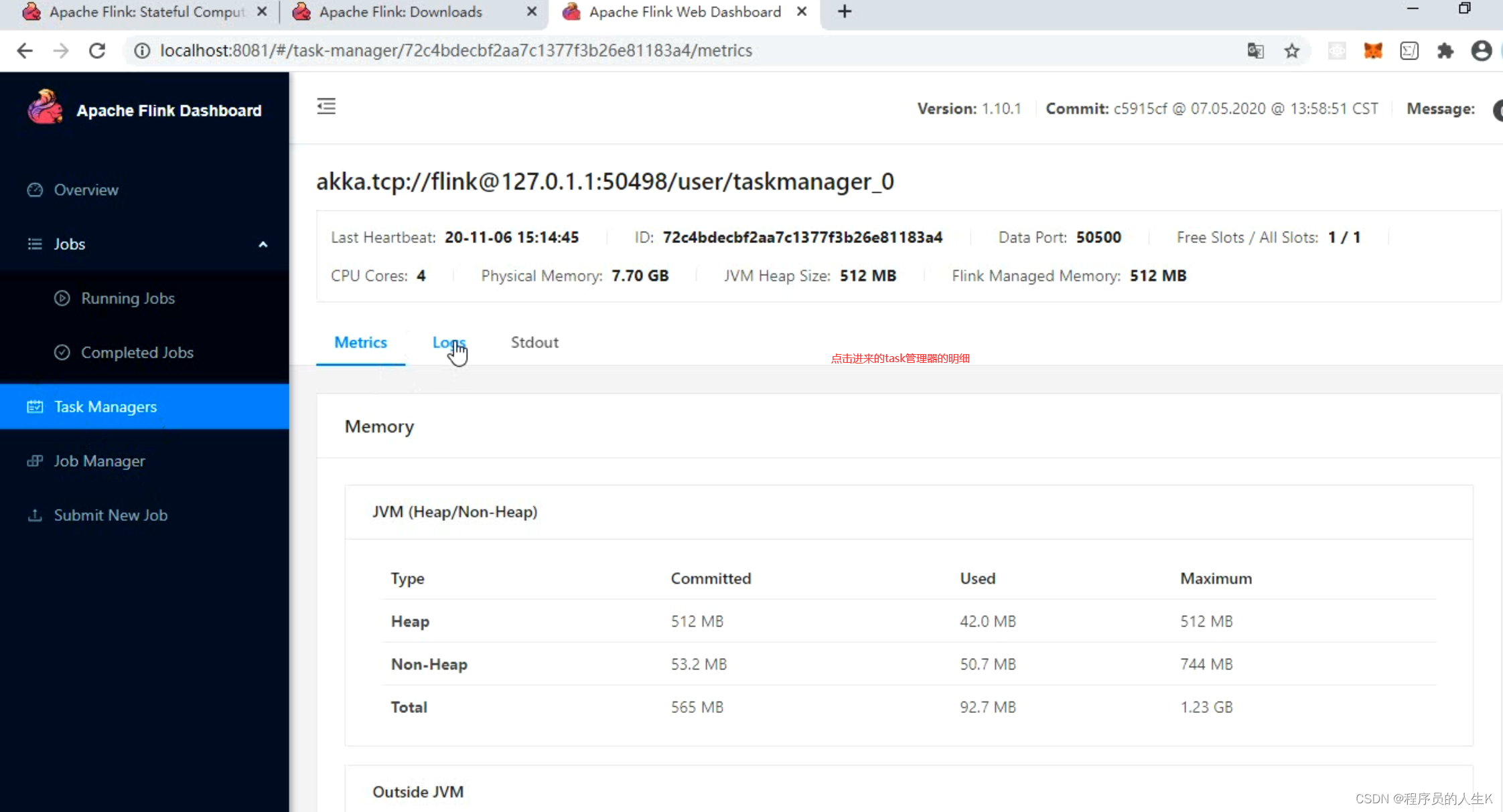Click the translate page icon
The width and height of the screenshot is (1503, 812).
[1255, 51]
